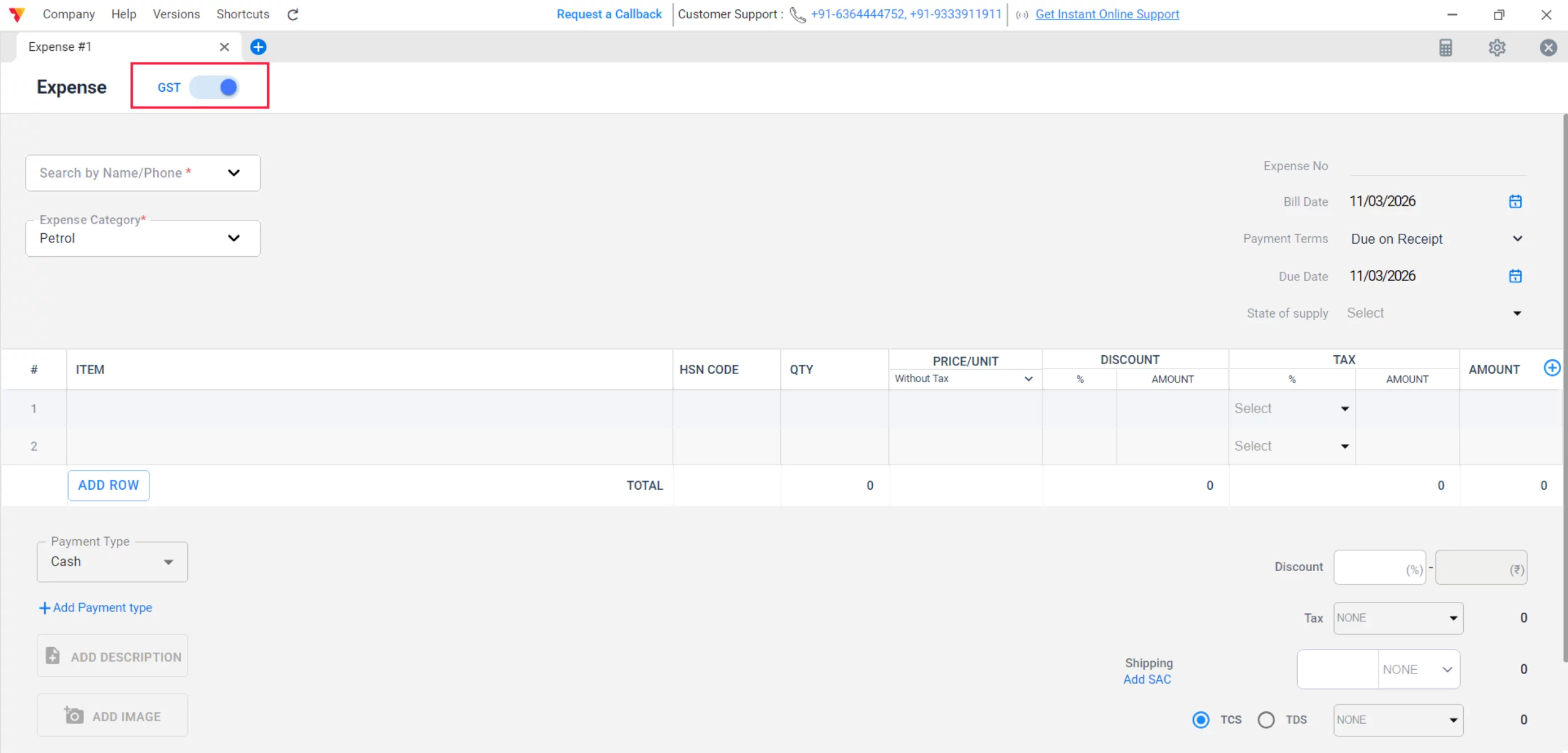
Task: Select the TCS radio button
Action: pyautogui.click(x=1201, y=720)
